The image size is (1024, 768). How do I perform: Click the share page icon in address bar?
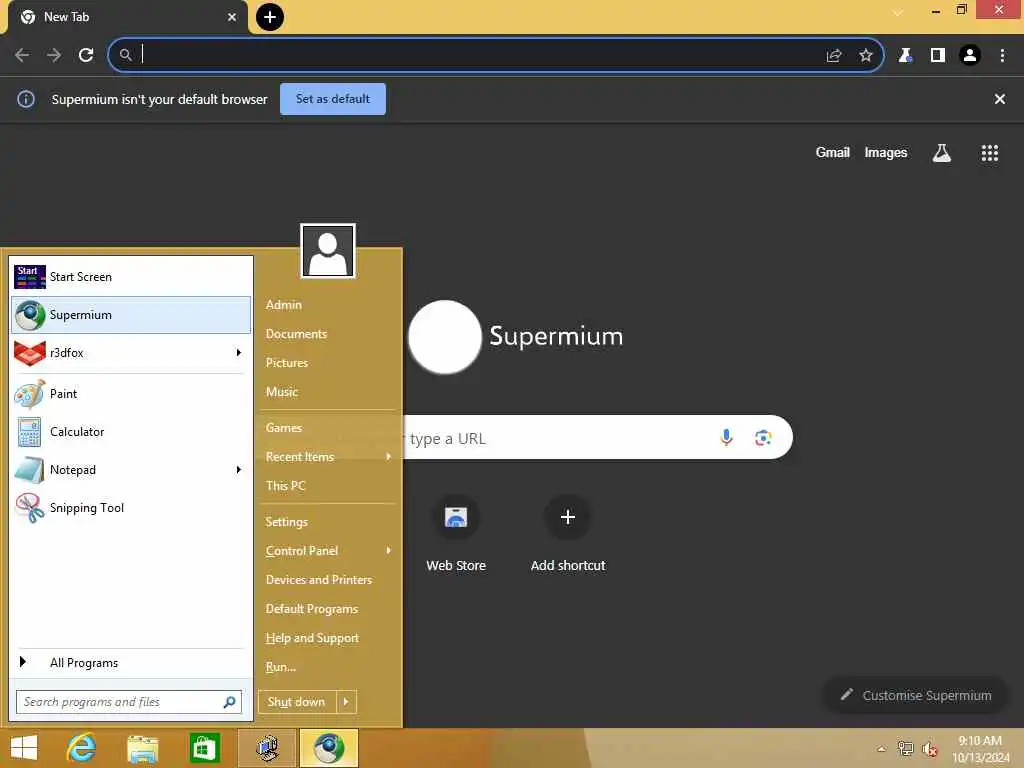[x=834, y=55]
